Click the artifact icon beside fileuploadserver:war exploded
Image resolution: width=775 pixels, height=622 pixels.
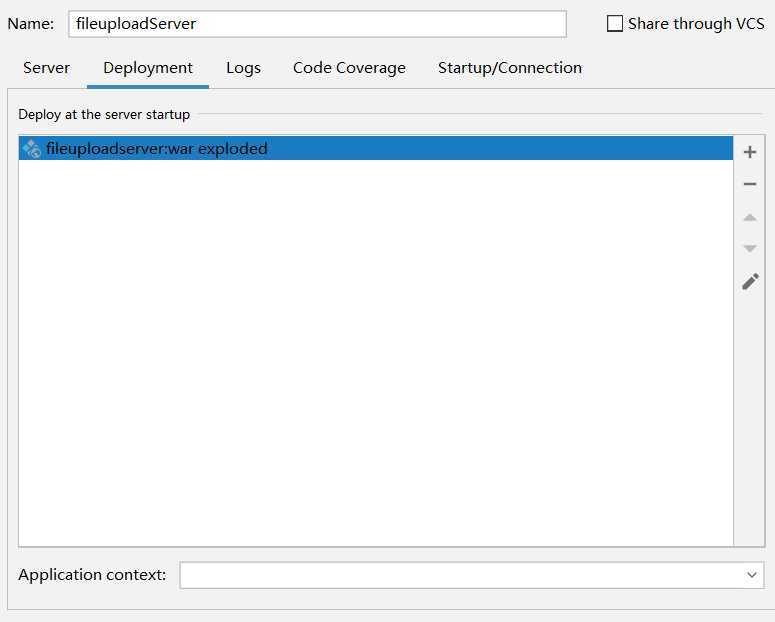[x=32, y=149]
